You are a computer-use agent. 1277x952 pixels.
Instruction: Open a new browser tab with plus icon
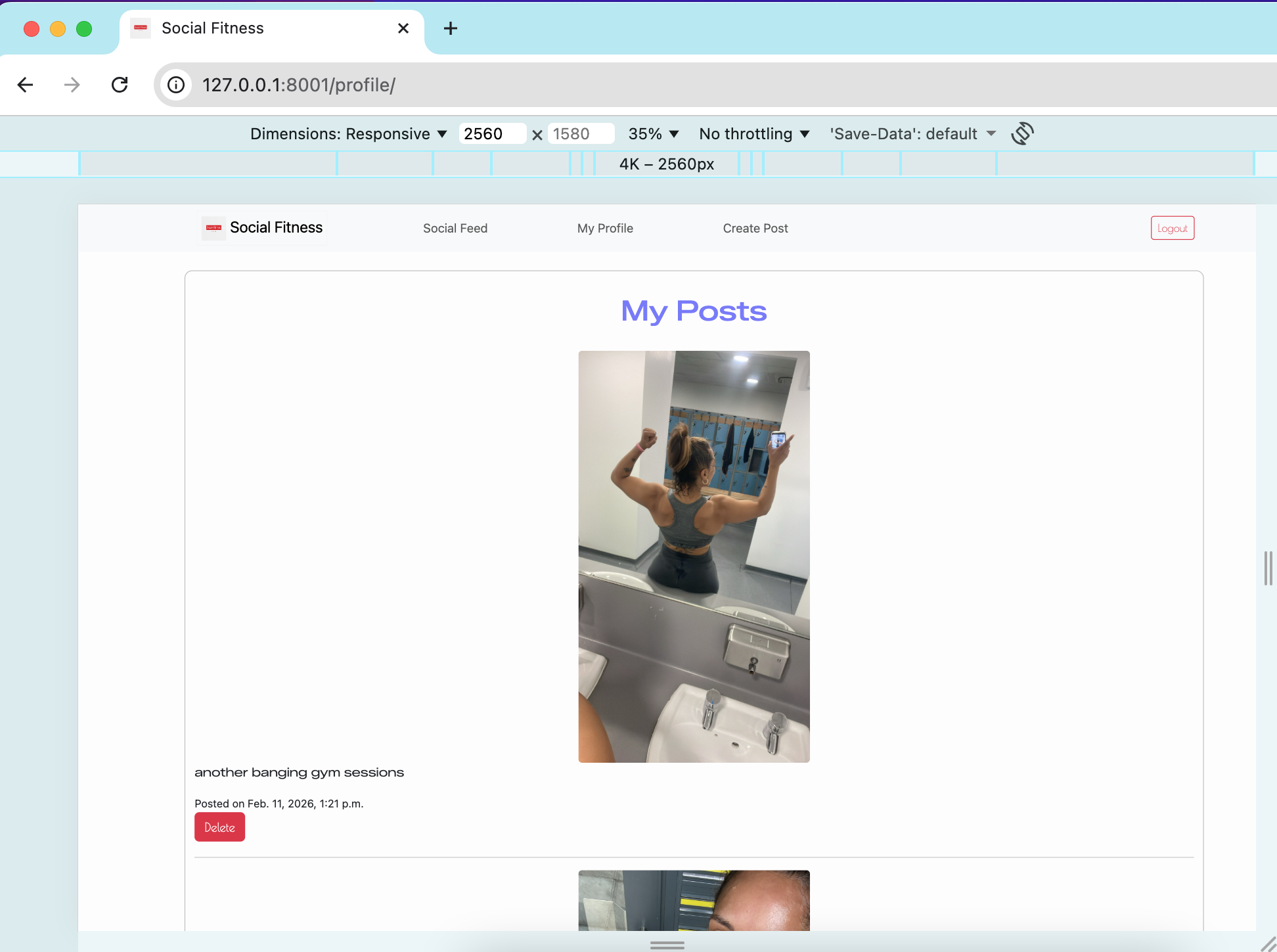click(450, 28)
